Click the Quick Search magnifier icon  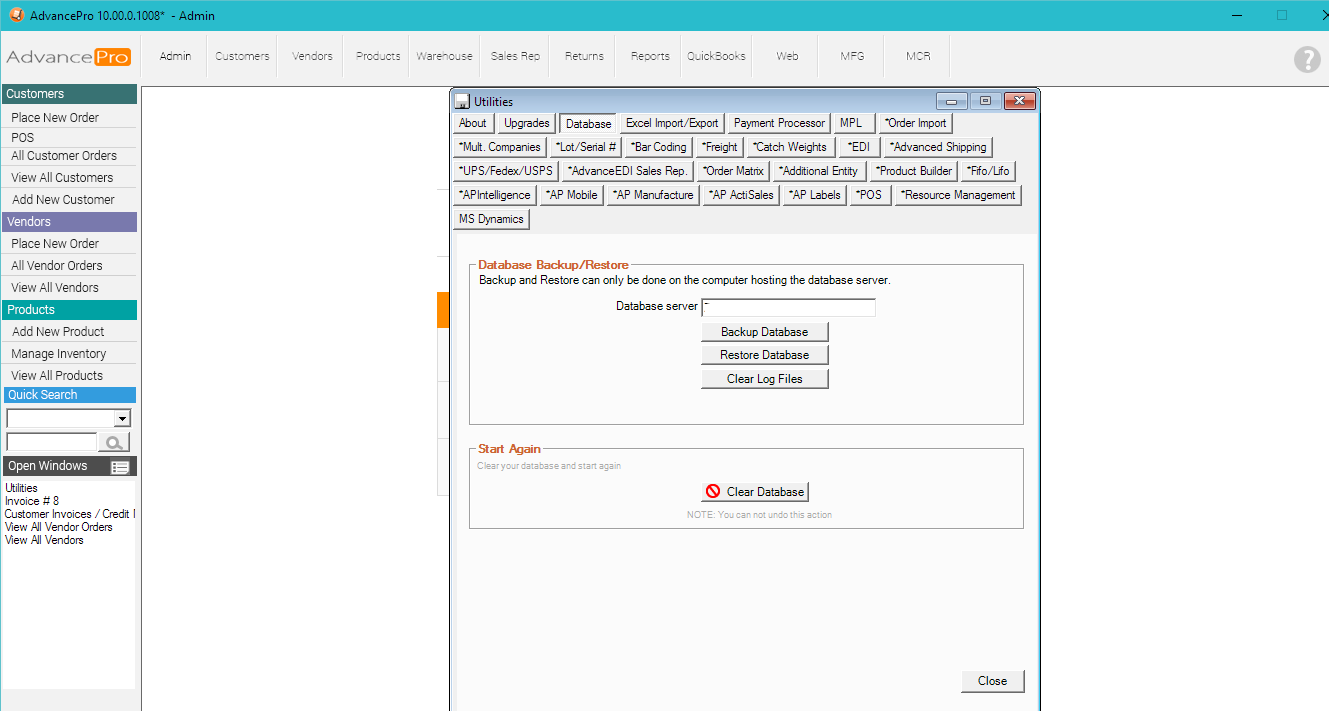pos(114,442)
